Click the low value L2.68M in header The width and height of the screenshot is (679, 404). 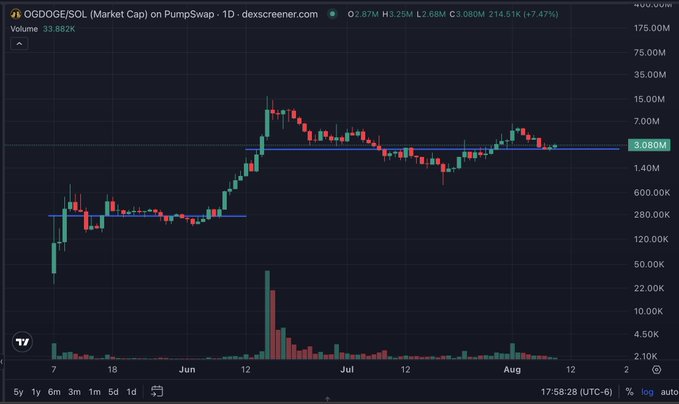[x=431, y=14]
